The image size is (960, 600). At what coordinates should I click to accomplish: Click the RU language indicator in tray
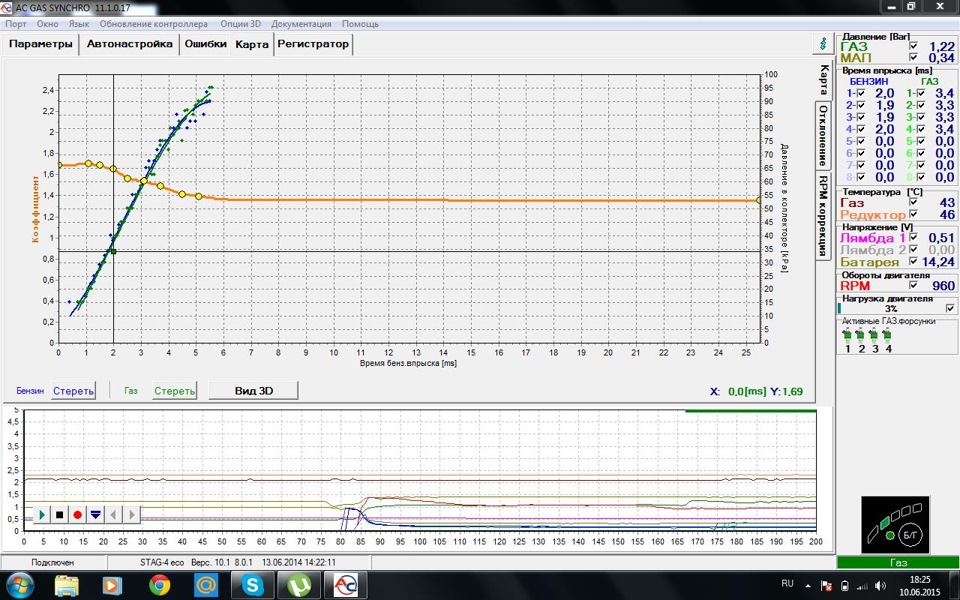pos(787,583)
